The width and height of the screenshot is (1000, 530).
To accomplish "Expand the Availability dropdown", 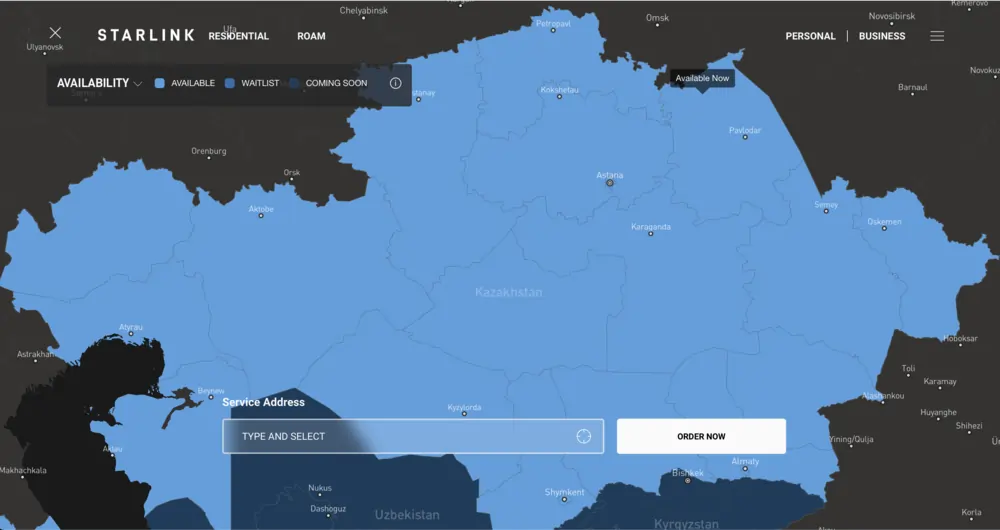I will pyautogui.click(x=99, y=83).
